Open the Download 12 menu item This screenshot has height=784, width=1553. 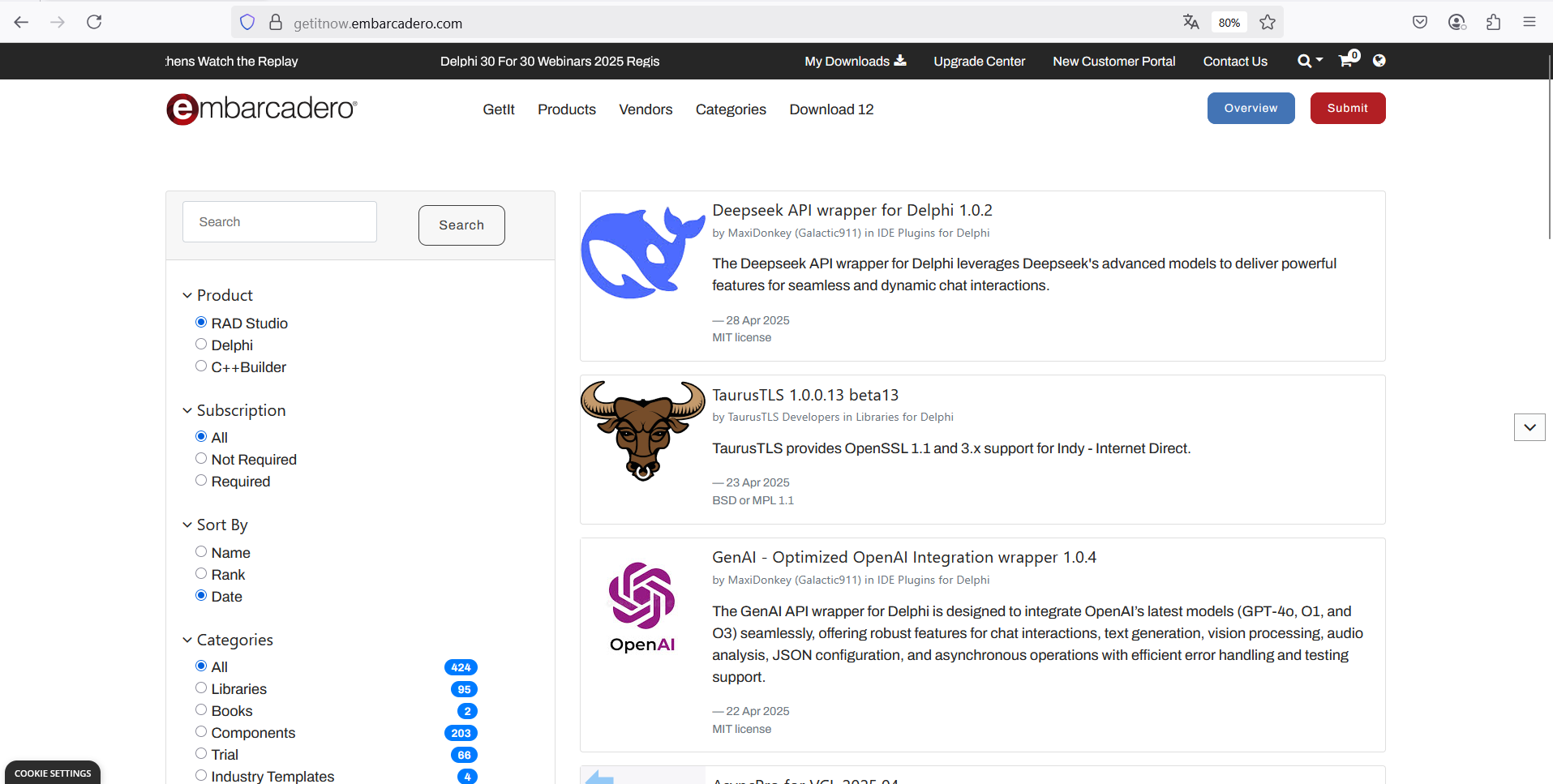pos(831,109)
